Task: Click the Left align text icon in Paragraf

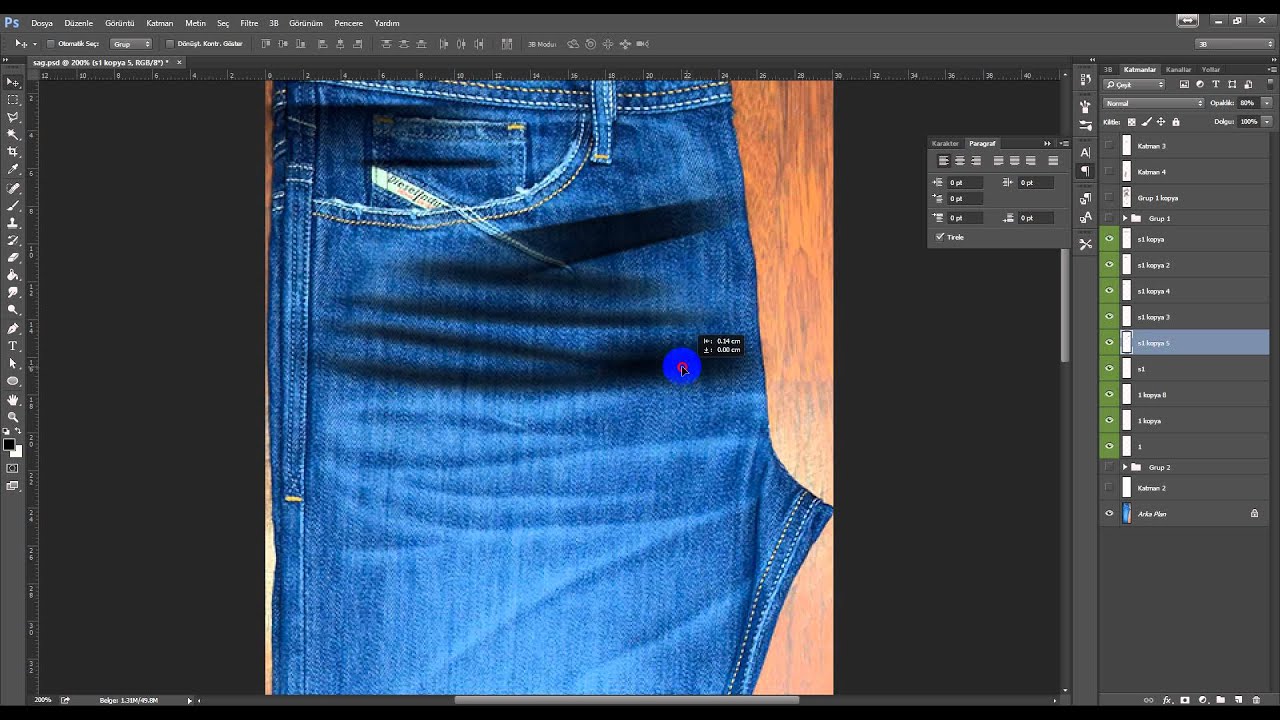Action: [x=943, y=161]
